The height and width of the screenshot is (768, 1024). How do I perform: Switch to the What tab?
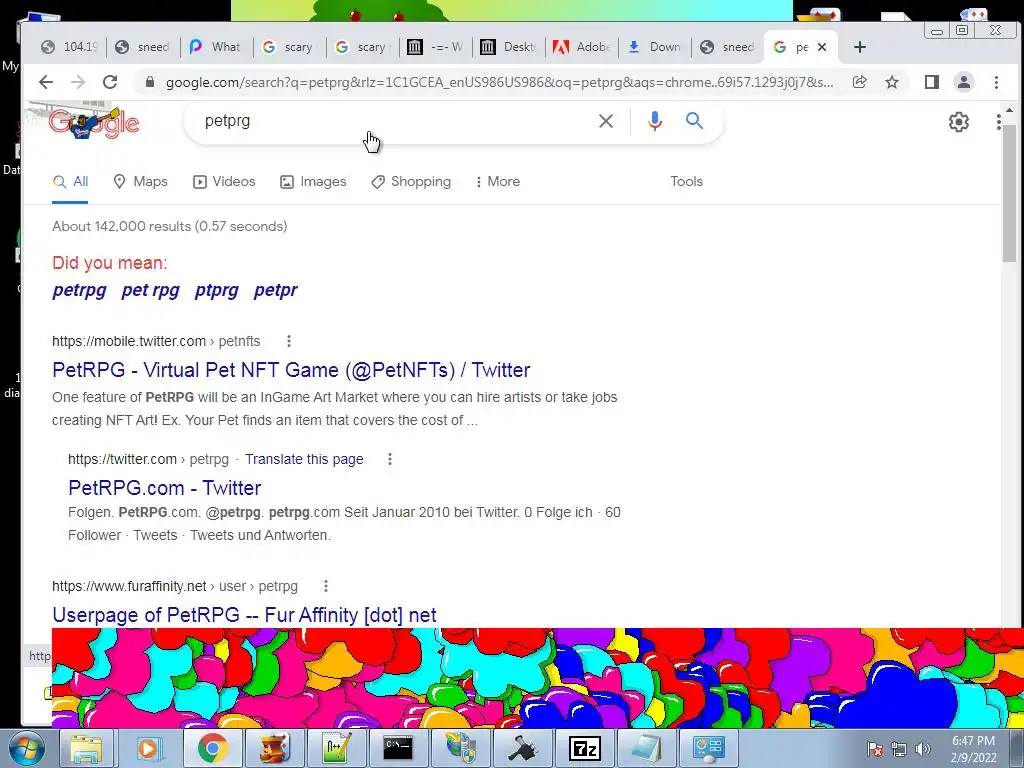pos(216,47)
